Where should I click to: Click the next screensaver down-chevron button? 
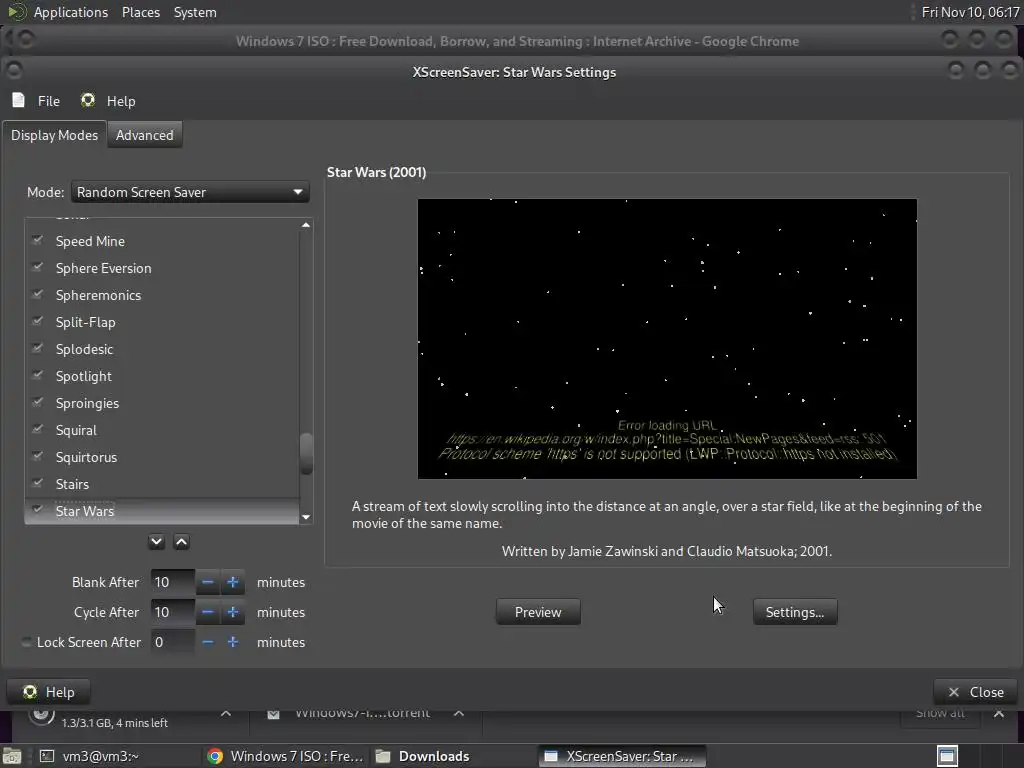point(156,541)
